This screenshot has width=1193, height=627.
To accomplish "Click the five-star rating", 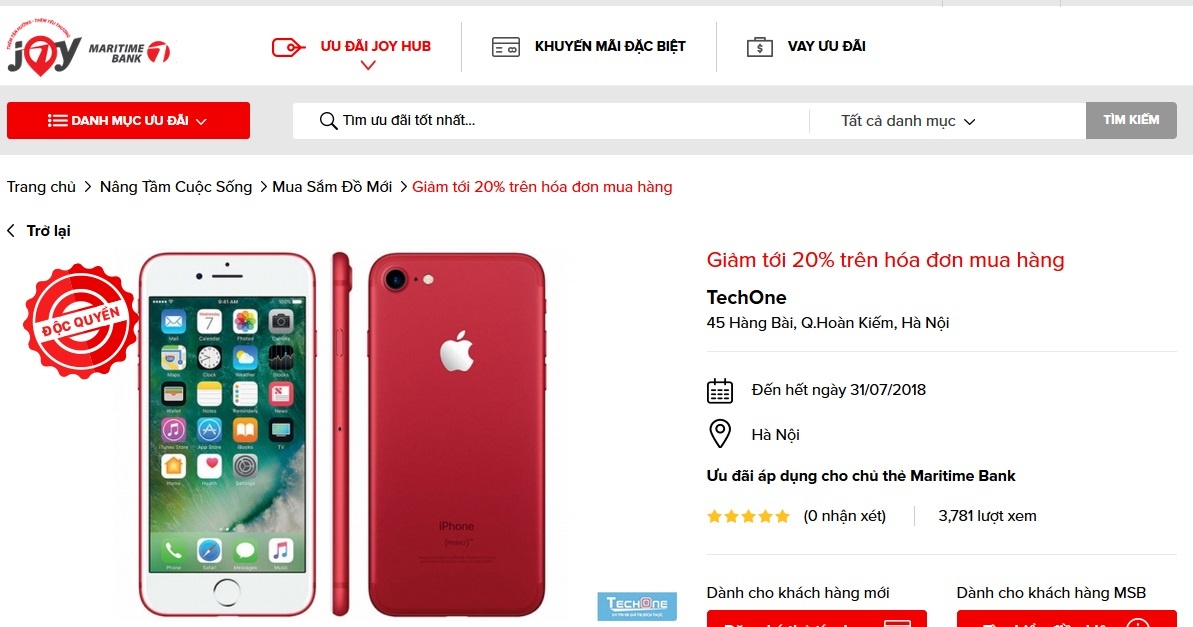I will pyautogui.click(x=749, y=517).
